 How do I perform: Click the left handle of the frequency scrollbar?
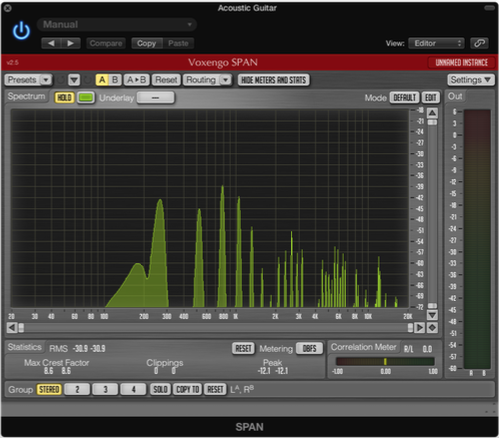[x=21, y=328]
